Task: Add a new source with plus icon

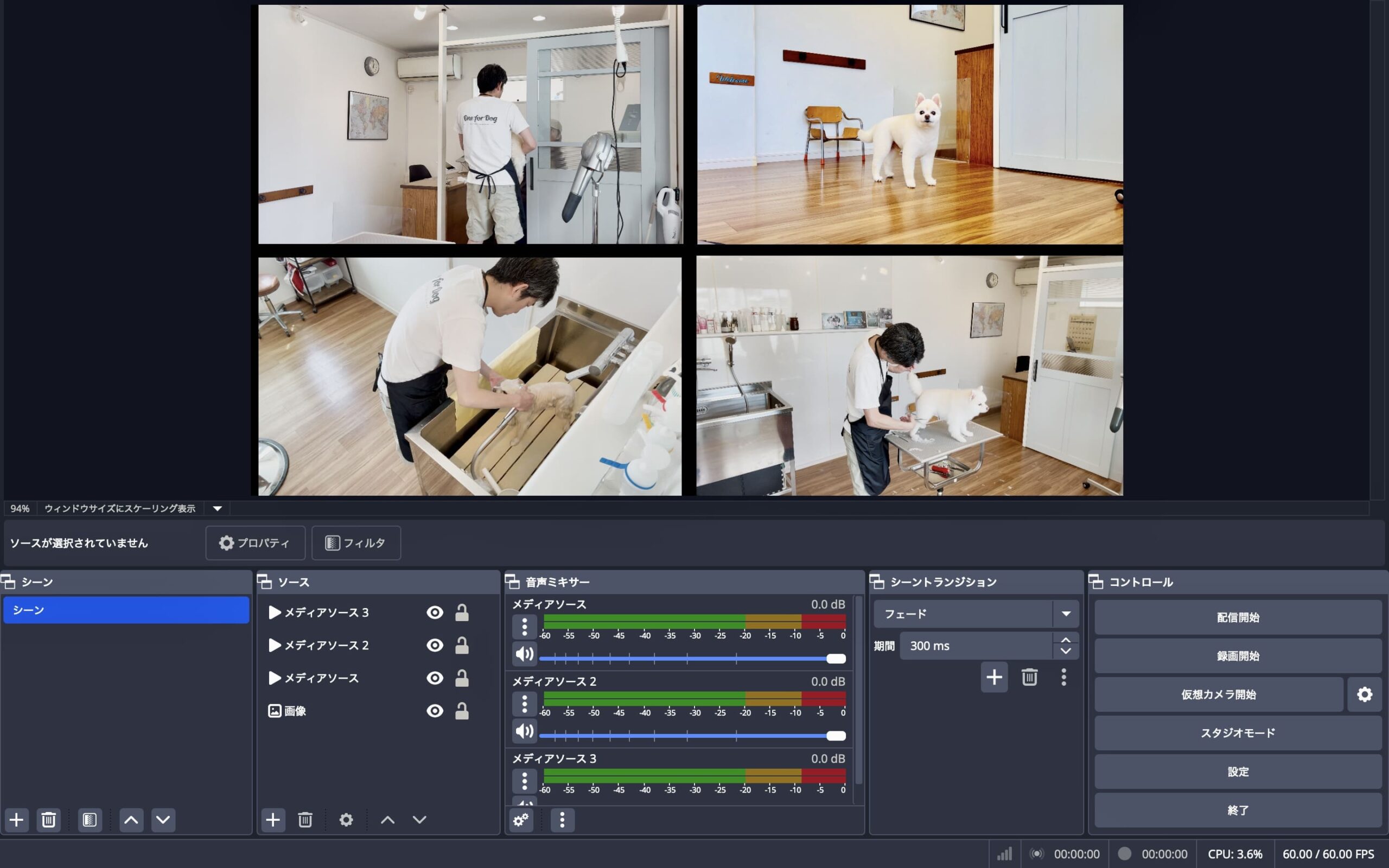Action: pos(273,819)
